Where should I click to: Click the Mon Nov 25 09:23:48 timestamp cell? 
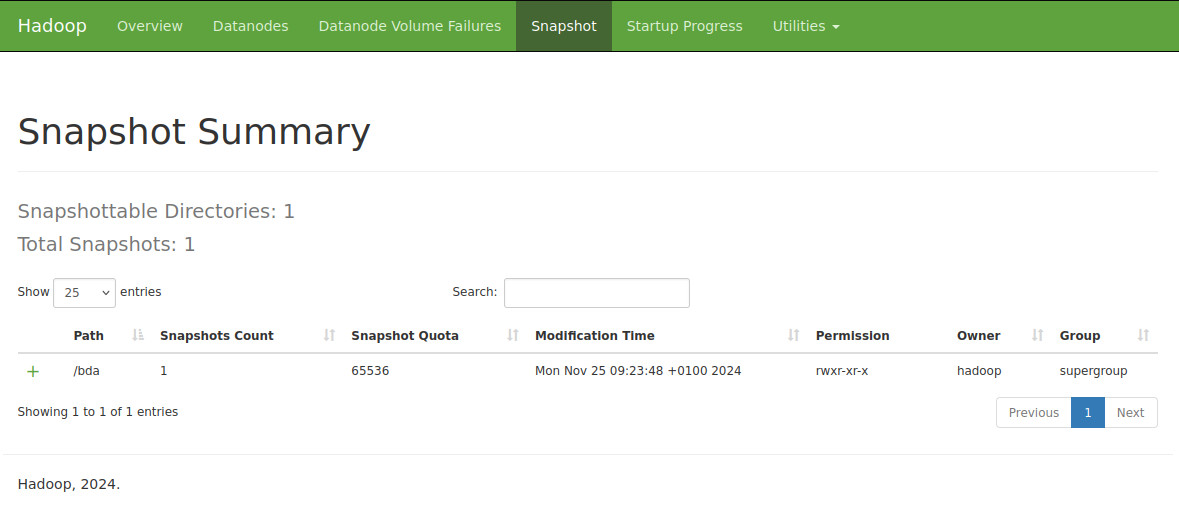(x=638, y=370)
